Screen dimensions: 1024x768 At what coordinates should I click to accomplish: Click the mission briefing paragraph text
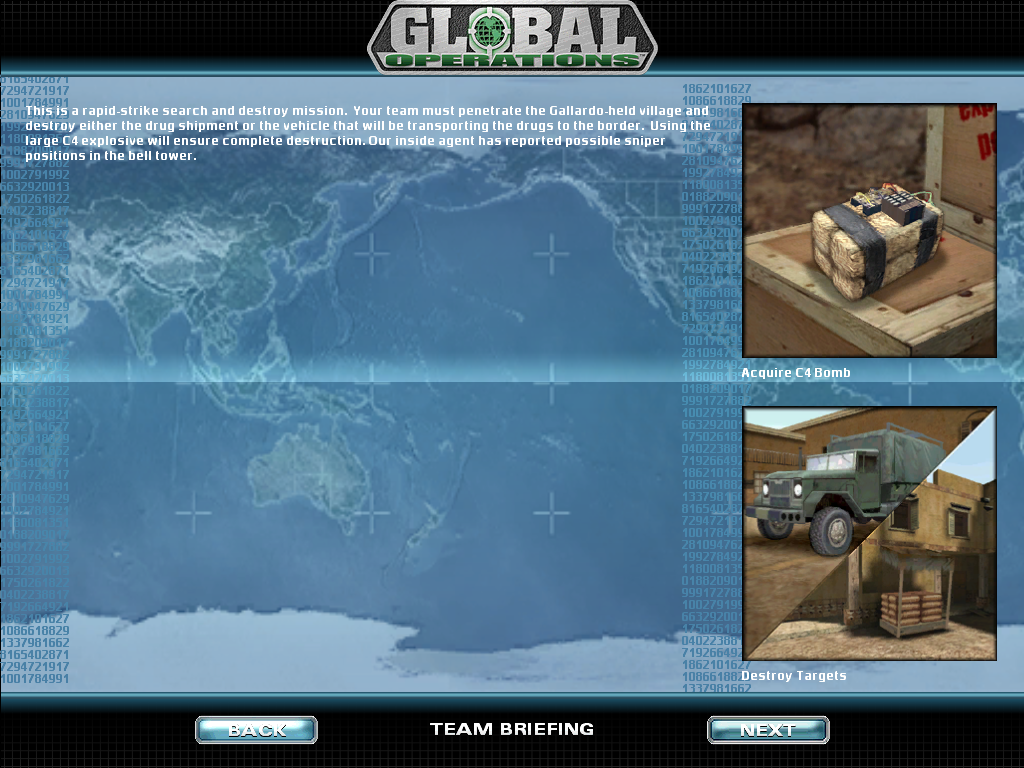tap(368, 133)
